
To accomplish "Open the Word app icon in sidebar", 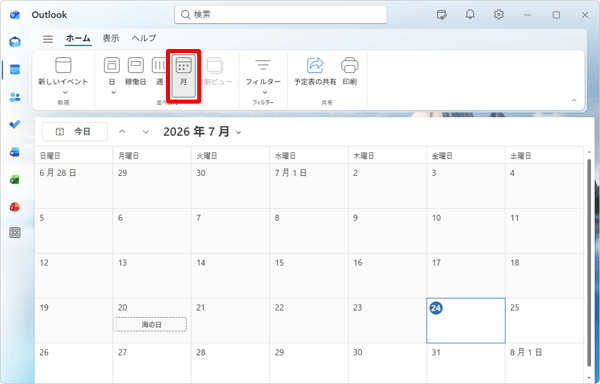I will (x=15, y=152).
